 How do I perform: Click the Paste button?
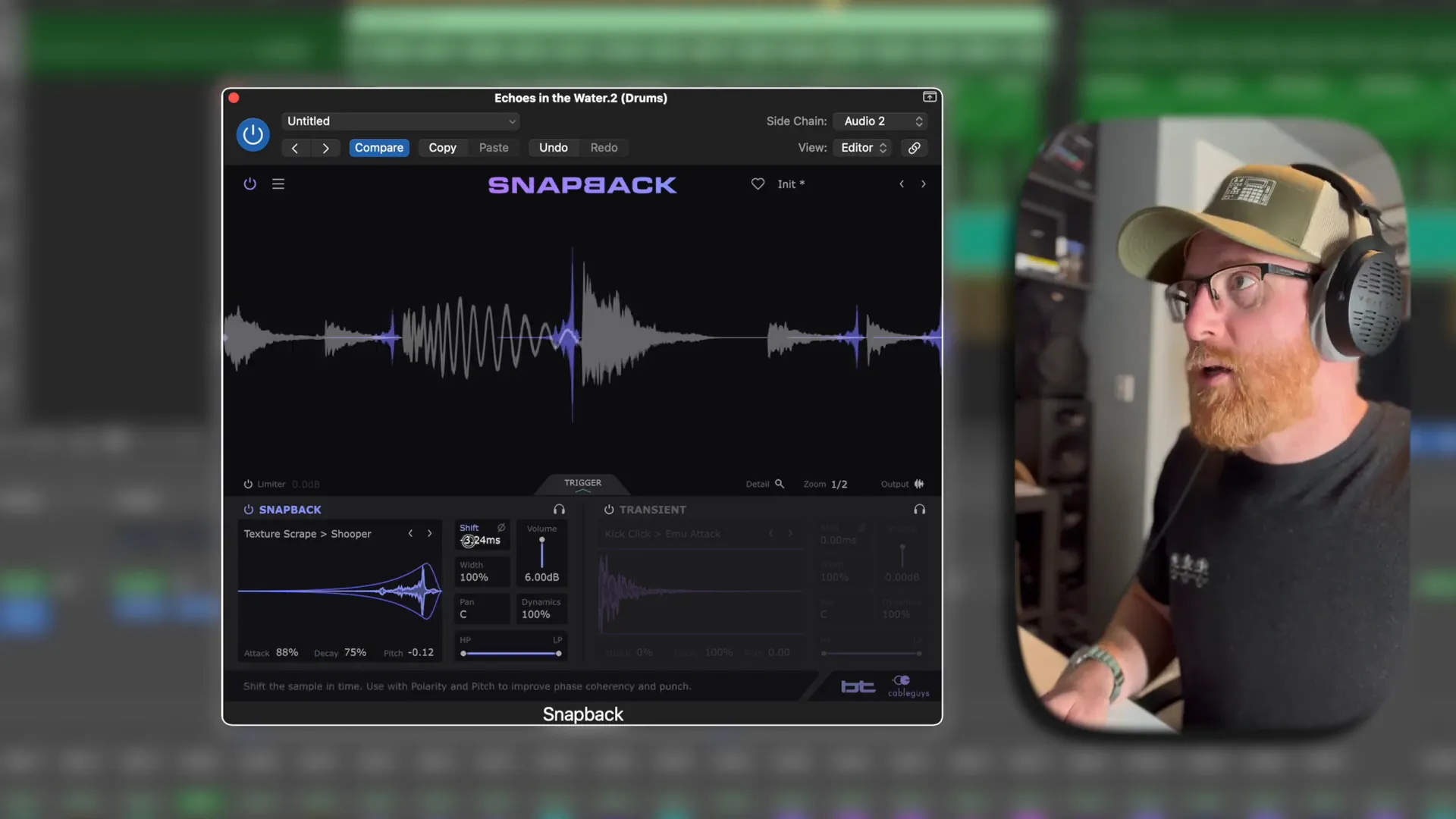click(x=494, y=148)
